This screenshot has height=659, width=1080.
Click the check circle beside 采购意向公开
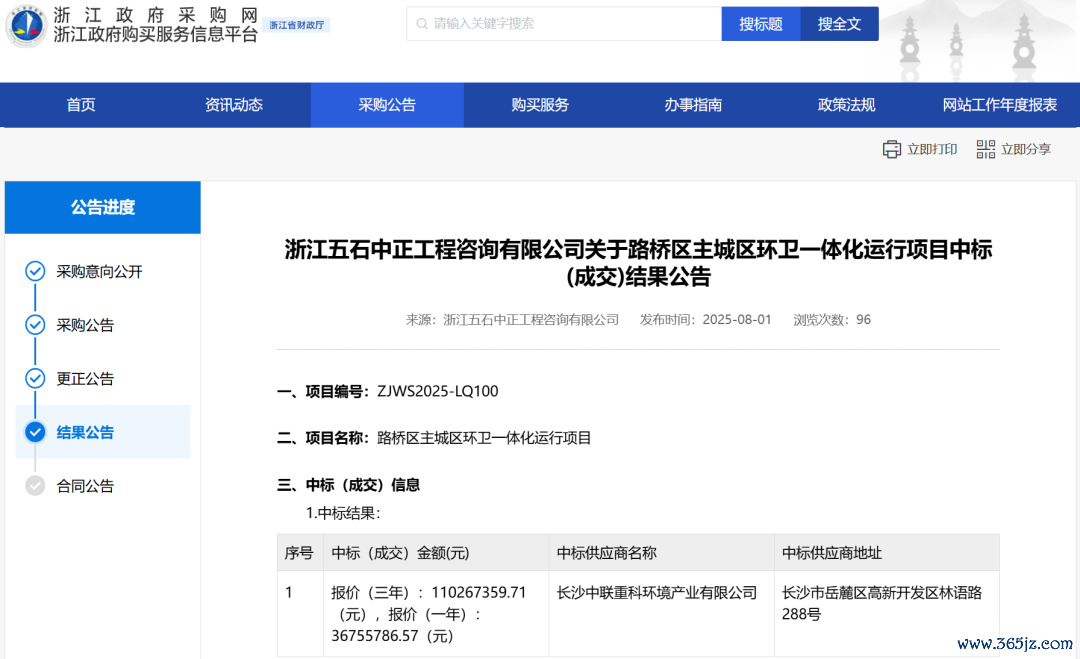click(35, 271)
